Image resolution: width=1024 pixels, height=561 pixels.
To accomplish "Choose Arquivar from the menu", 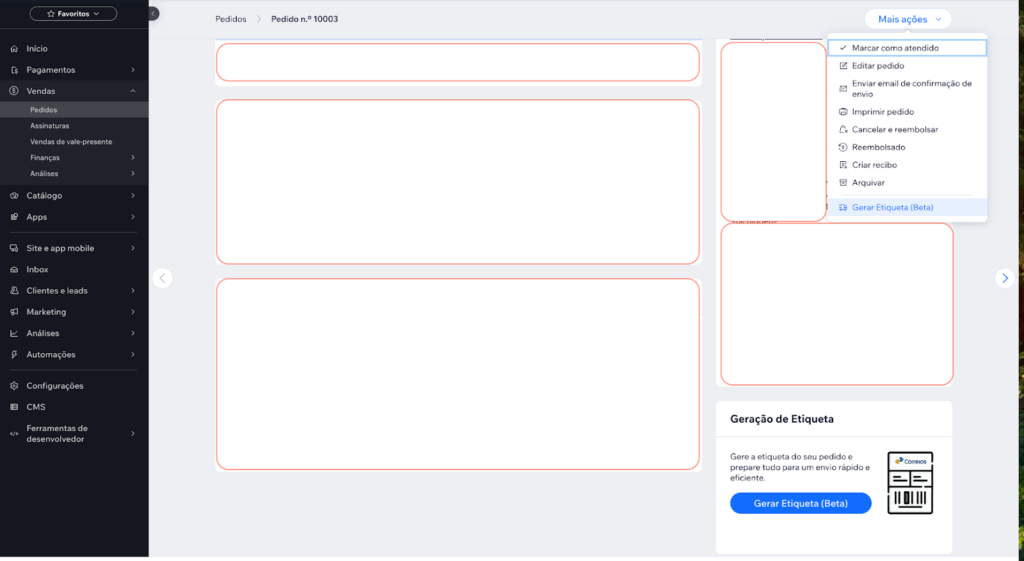I will pos(907,183).
